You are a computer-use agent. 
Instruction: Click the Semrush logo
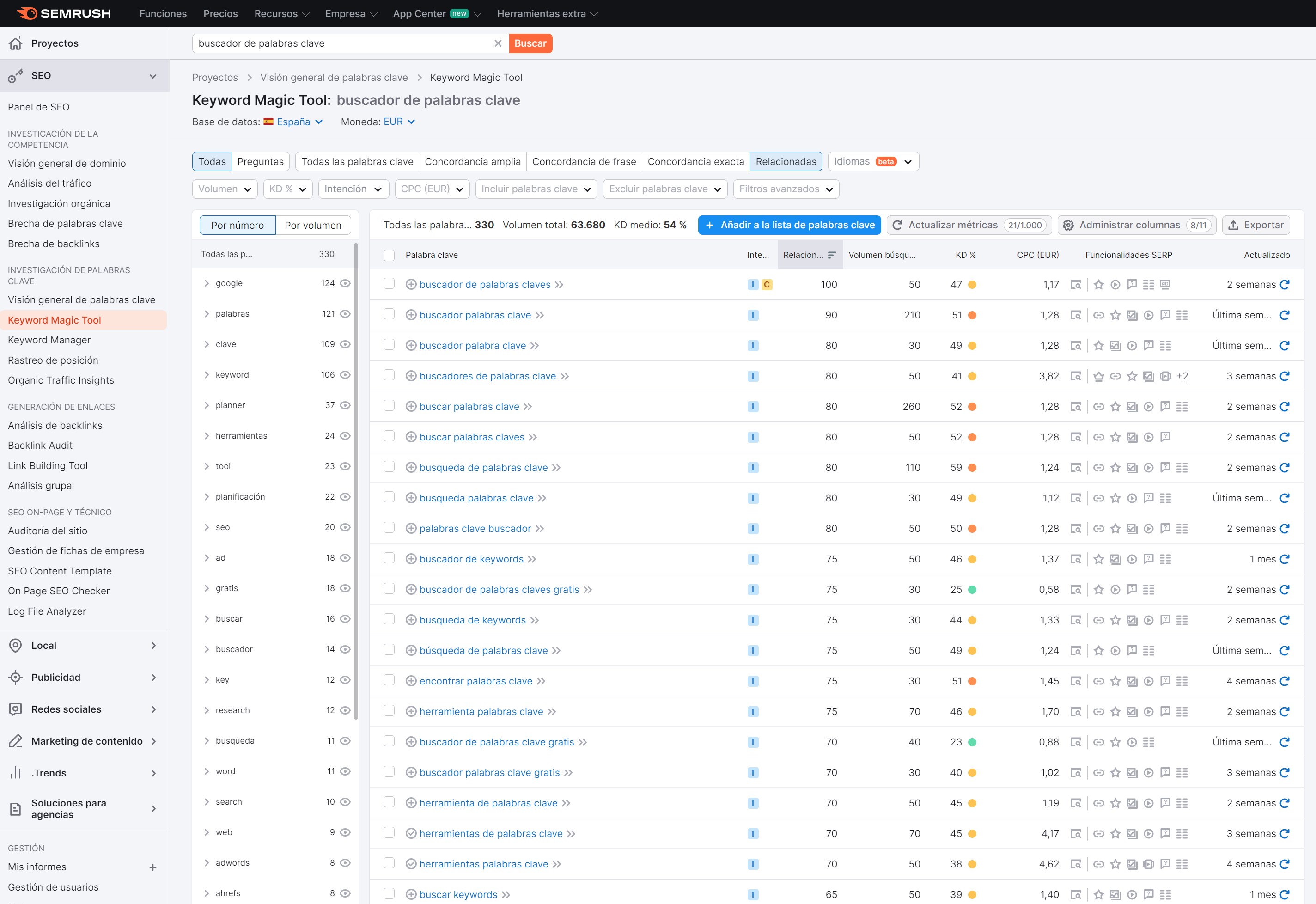tap(63, 13)
